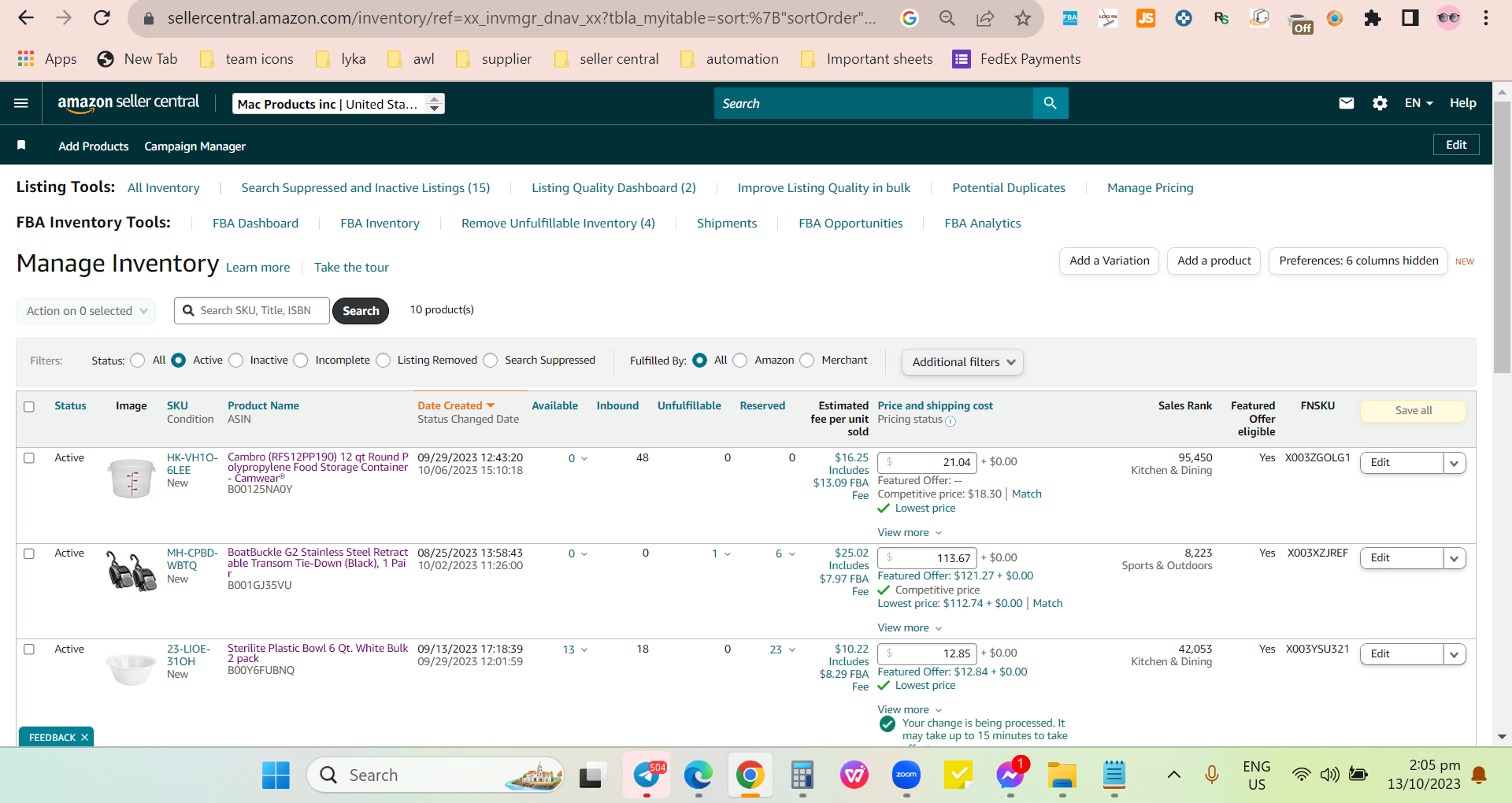
Task: Expand View more for Cambro pricing
Action: [x=910, y=533]
